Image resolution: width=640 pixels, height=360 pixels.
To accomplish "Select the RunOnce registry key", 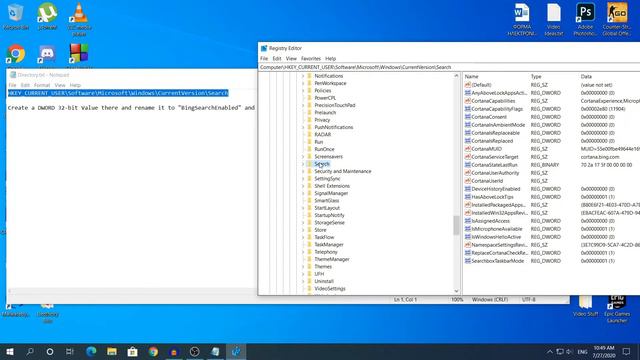I will 324,149.
